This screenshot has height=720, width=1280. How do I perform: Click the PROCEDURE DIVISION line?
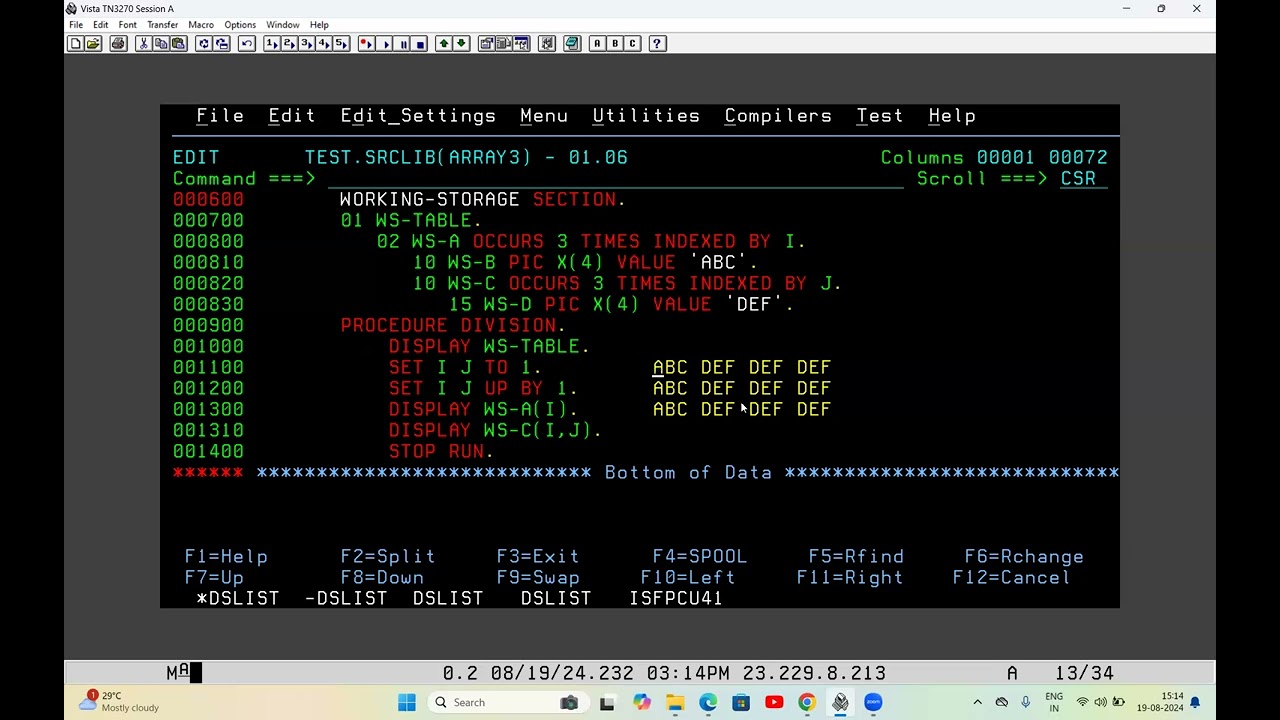point(453,326)
